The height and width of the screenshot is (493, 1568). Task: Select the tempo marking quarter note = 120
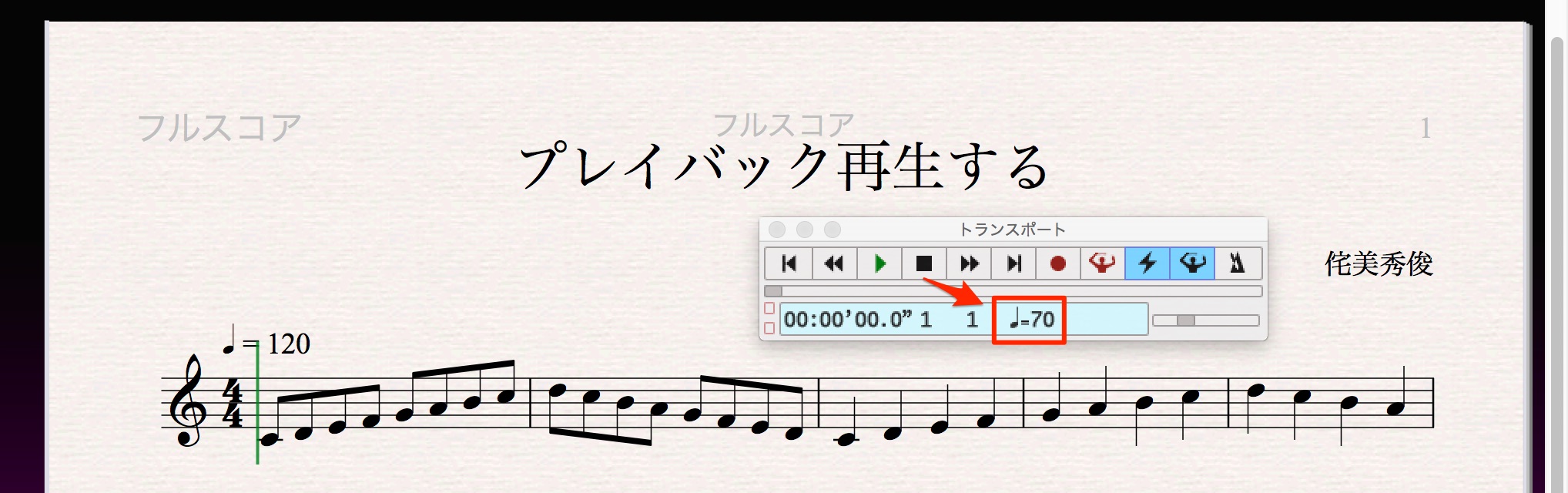(x=266, y=342)
